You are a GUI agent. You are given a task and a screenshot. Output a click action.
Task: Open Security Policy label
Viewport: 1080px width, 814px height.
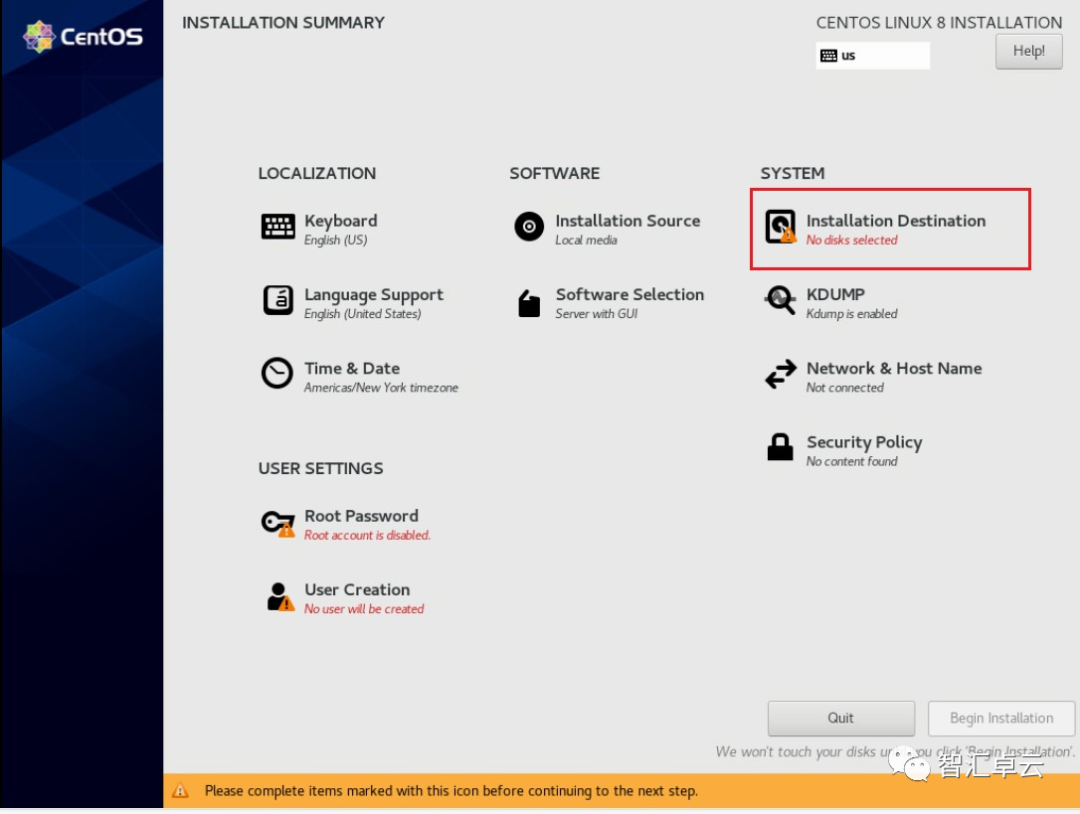pyautogui.click(x=864, y=443)
